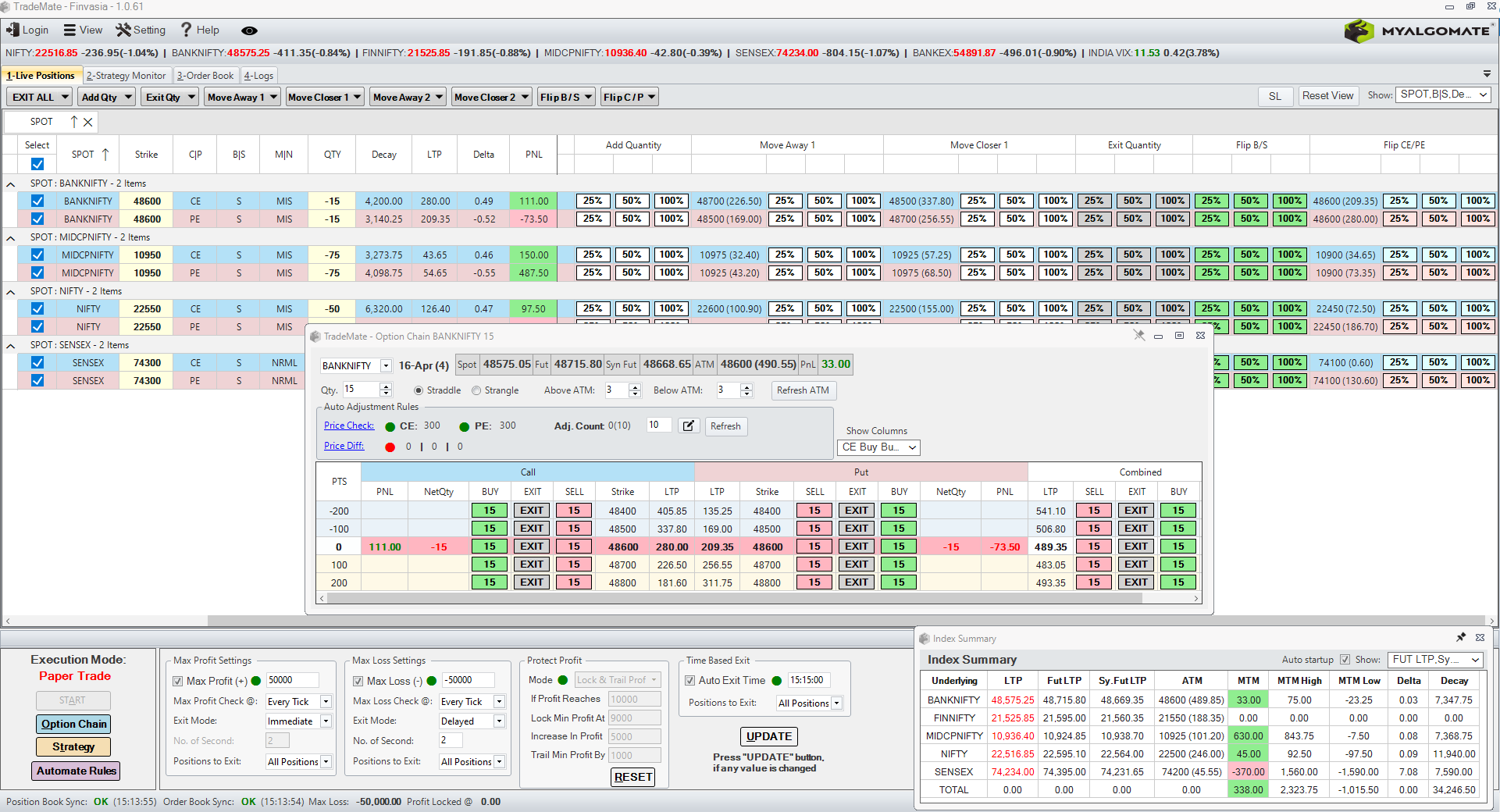This screenshot has width=1500, height=812.
Task: Switch to the 2-Strategy Monitor tab
Action: coord(126,76)
